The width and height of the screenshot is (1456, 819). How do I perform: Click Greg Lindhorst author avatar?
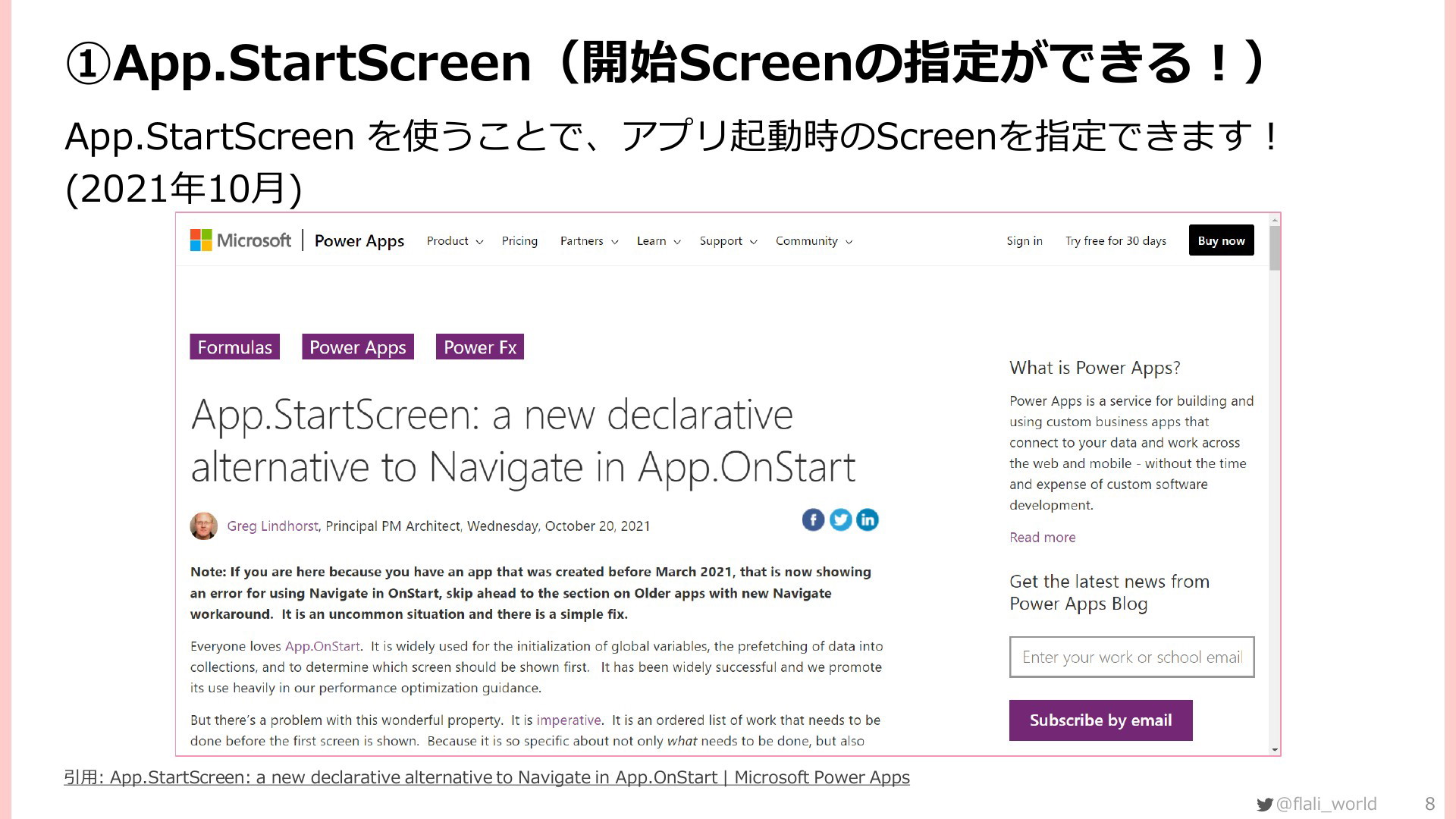[203, 526]
